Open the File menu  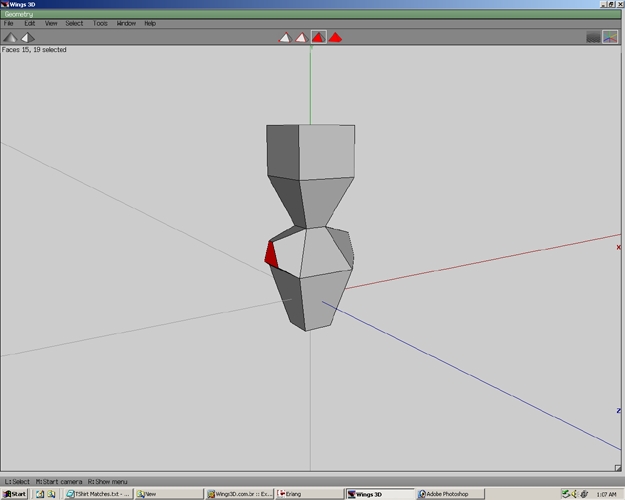[x=8, y=24]
